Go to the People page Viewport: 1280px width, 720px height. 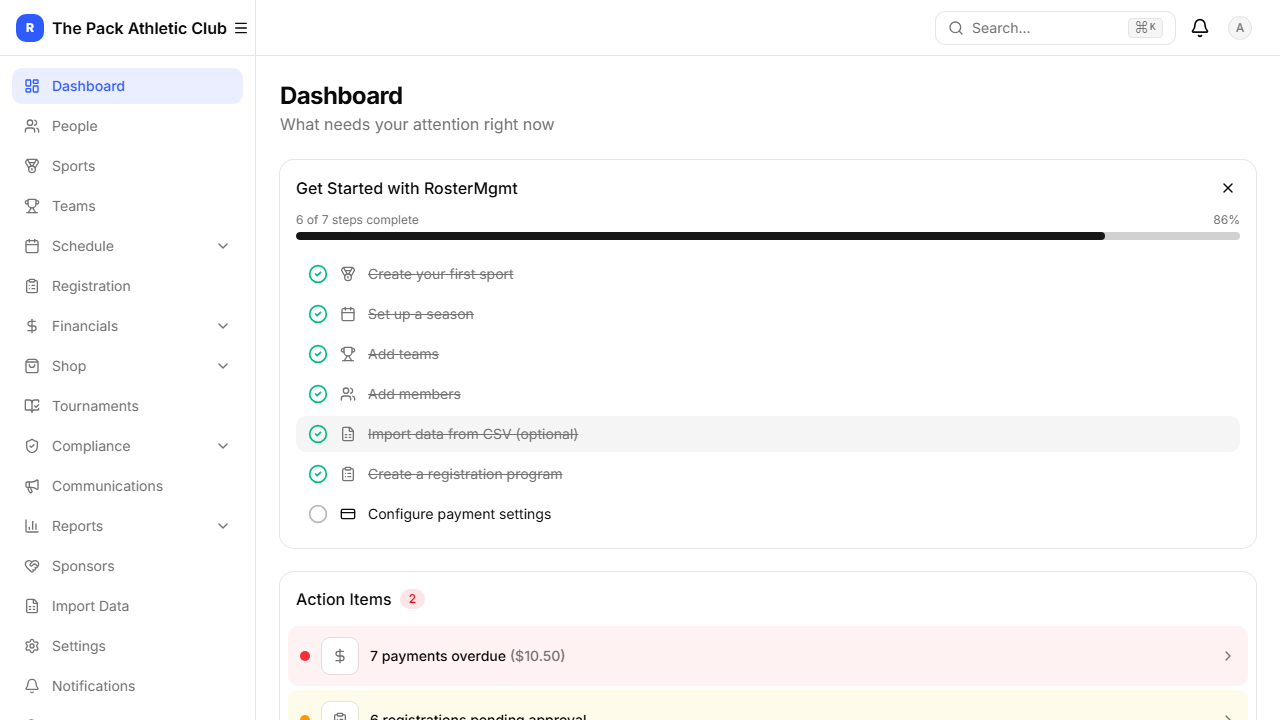(x=127, y=126)
